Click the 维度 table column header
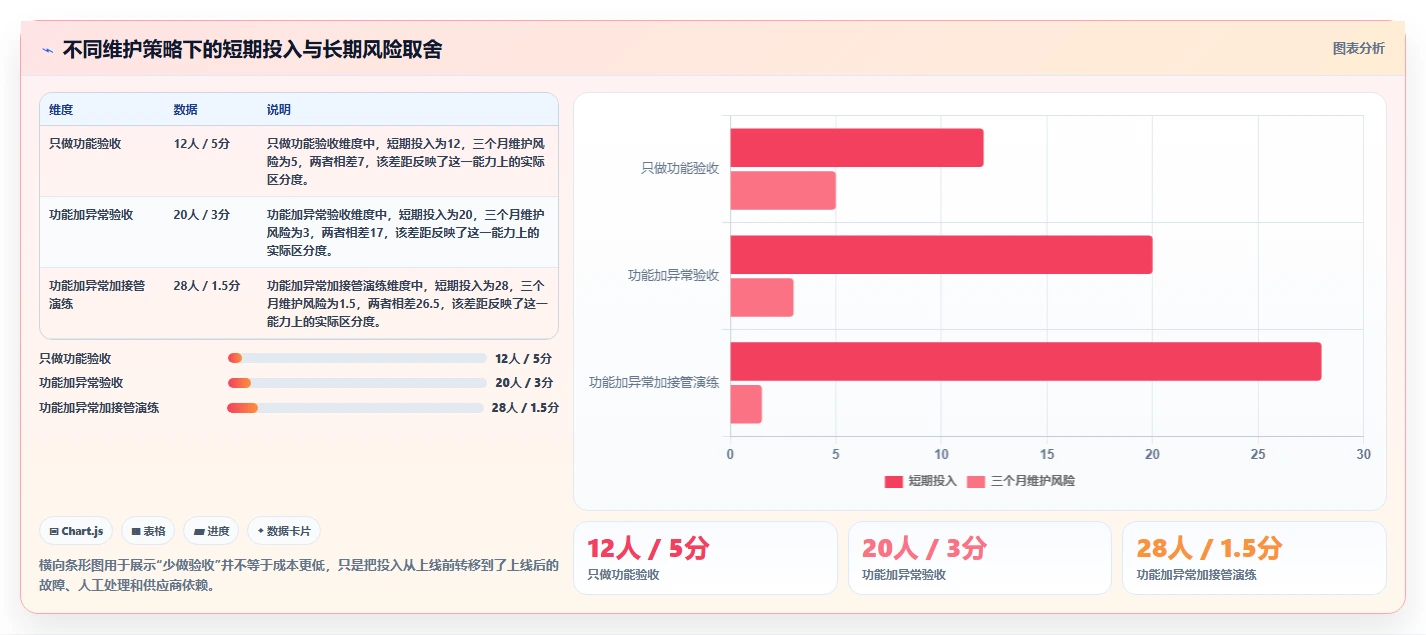Viewport: 1426px width, 635px height. 61,109
